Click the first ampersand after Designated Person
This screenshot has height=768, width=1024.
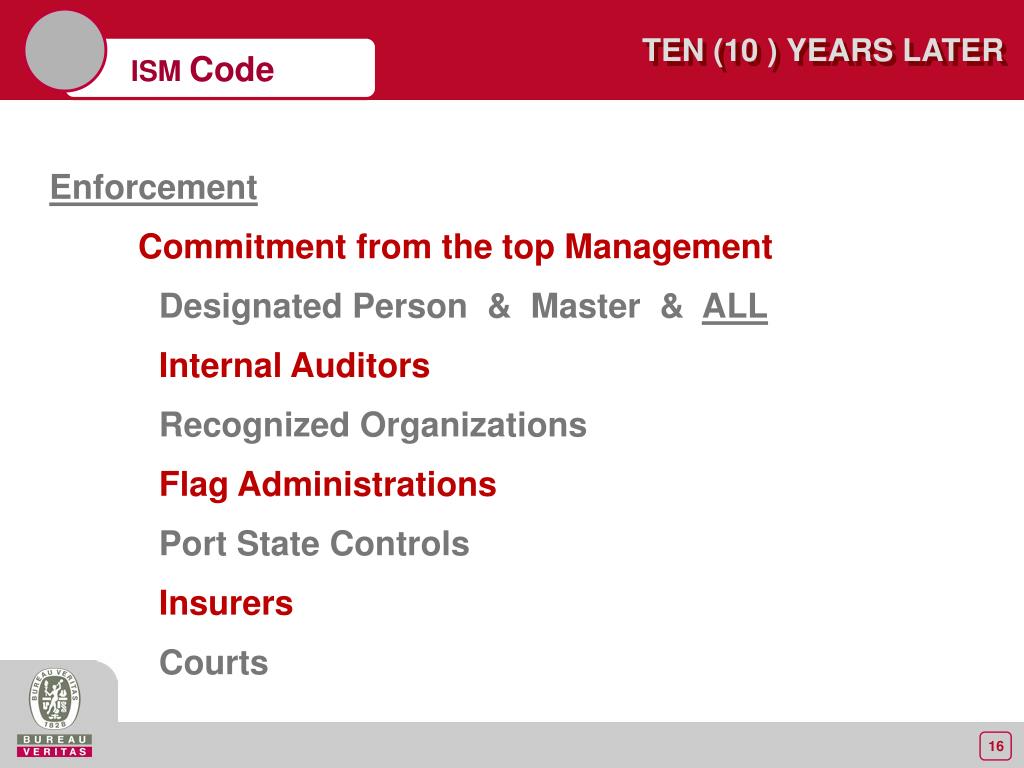tap(499, 306)
